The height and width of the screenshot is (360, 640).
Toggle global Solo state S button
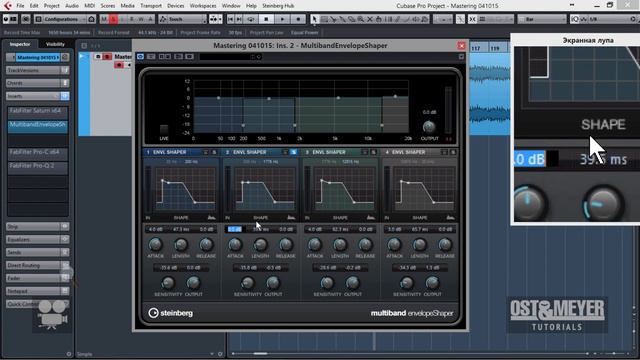(x=113, y=19)
